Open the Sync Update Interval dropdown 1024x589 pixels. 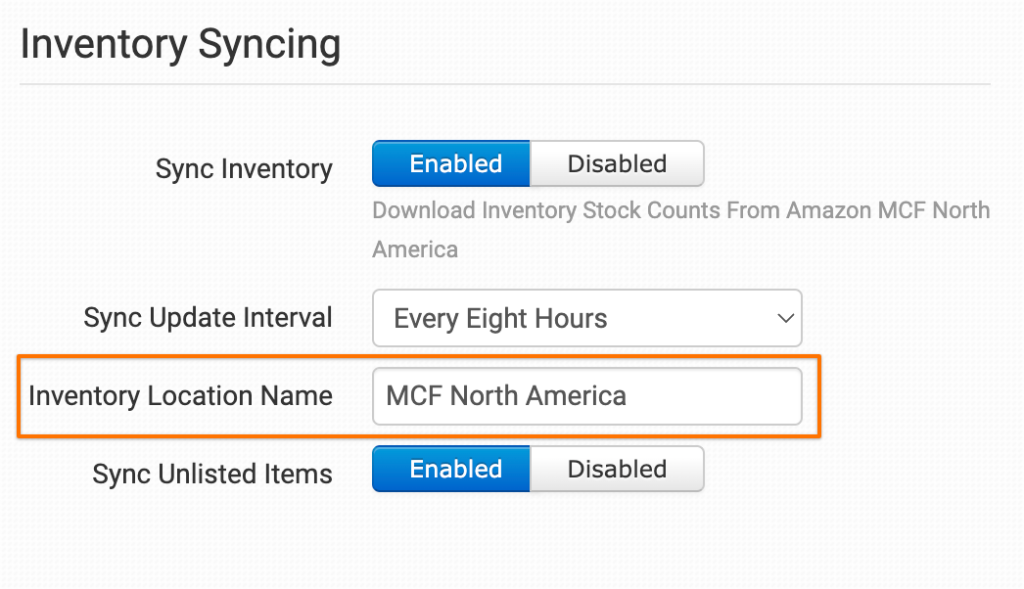coord(586,318)
